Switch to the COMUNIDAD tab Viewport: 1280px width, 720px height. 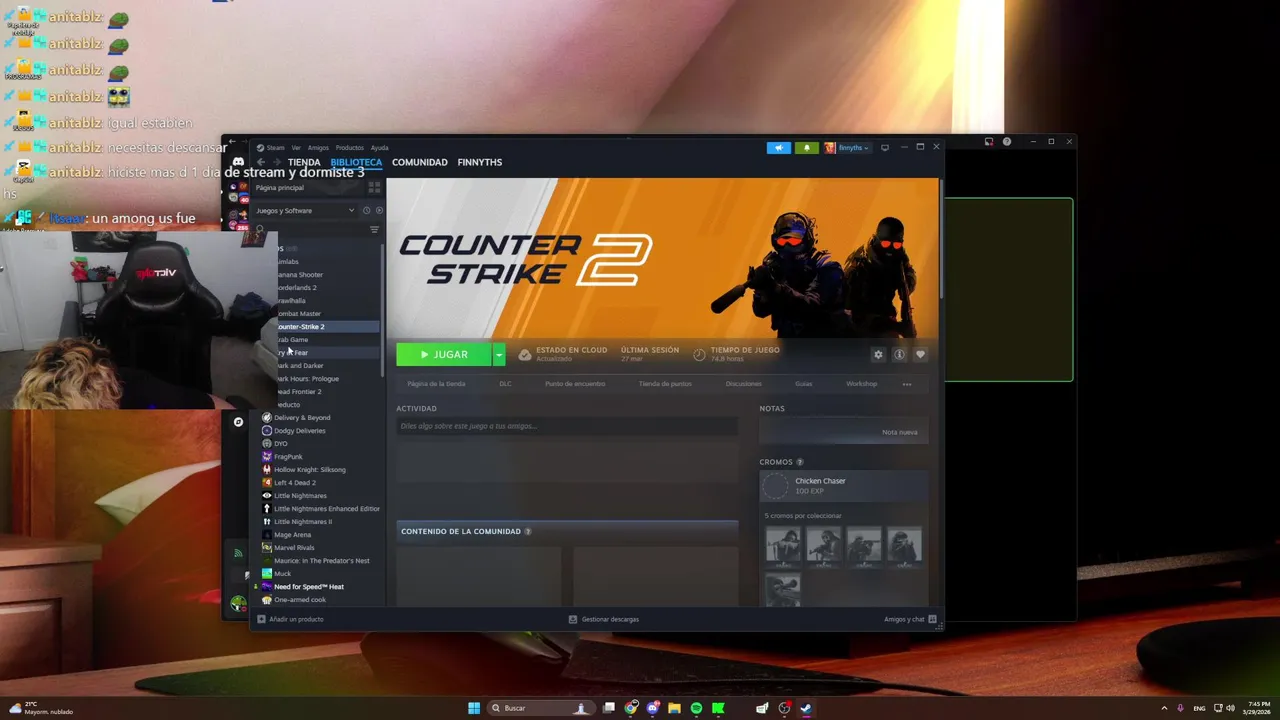click(x=420, y=162)
